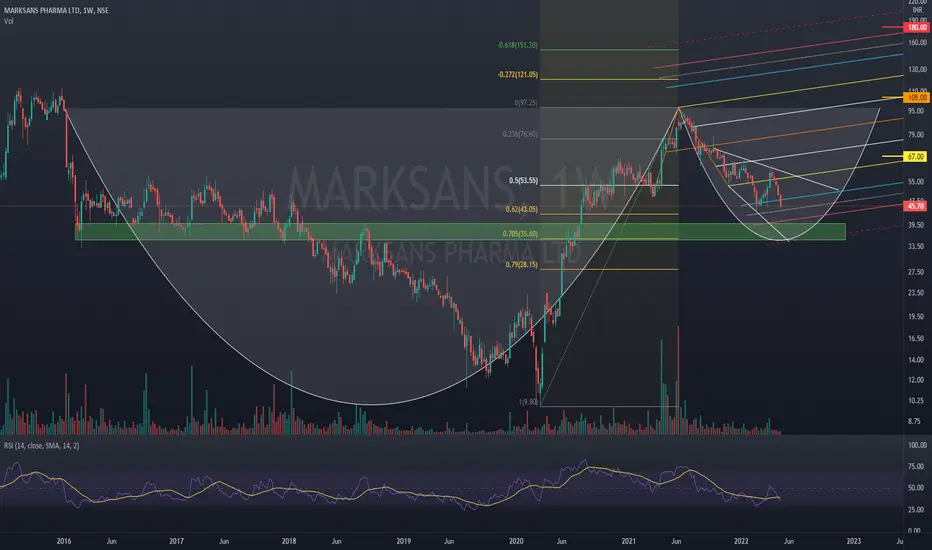Viewport: 932px width, 550px height.
Task: Click 79.00 on the price scale
Action: pyautogui.click(x=916, y=135)
